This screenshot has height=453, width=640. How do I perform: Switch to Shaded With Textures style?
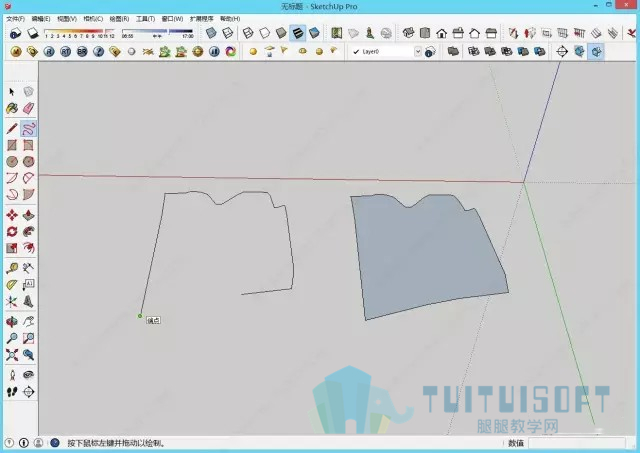point(298,33)
